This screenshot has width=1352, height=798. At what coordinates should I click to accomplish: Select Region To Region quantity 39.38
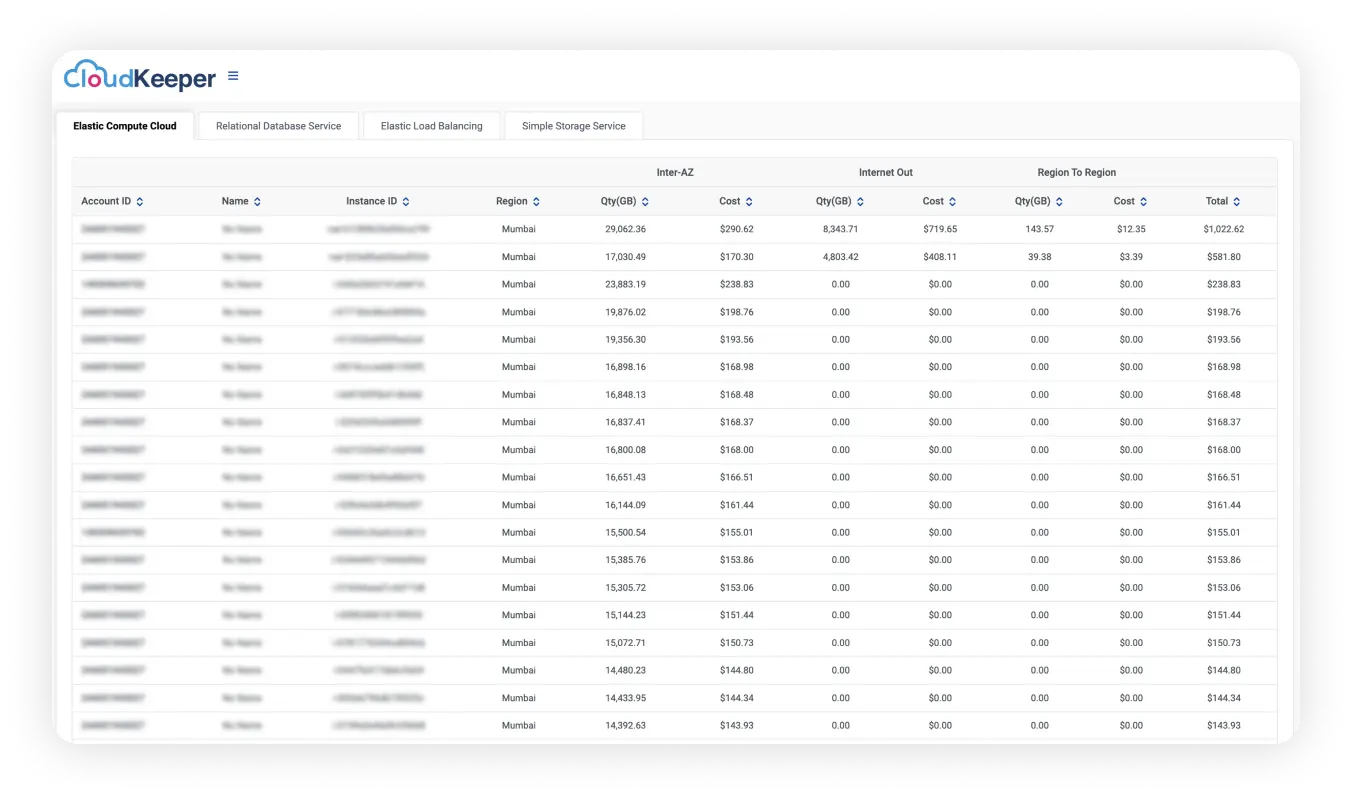1040,257
